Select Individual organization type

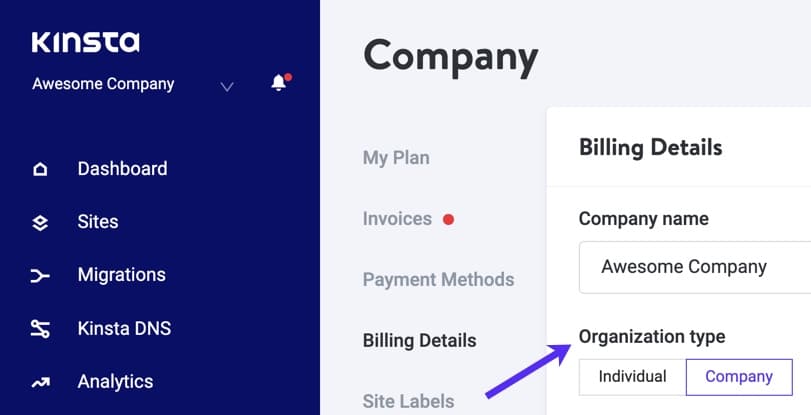click(x=632, y=377)
